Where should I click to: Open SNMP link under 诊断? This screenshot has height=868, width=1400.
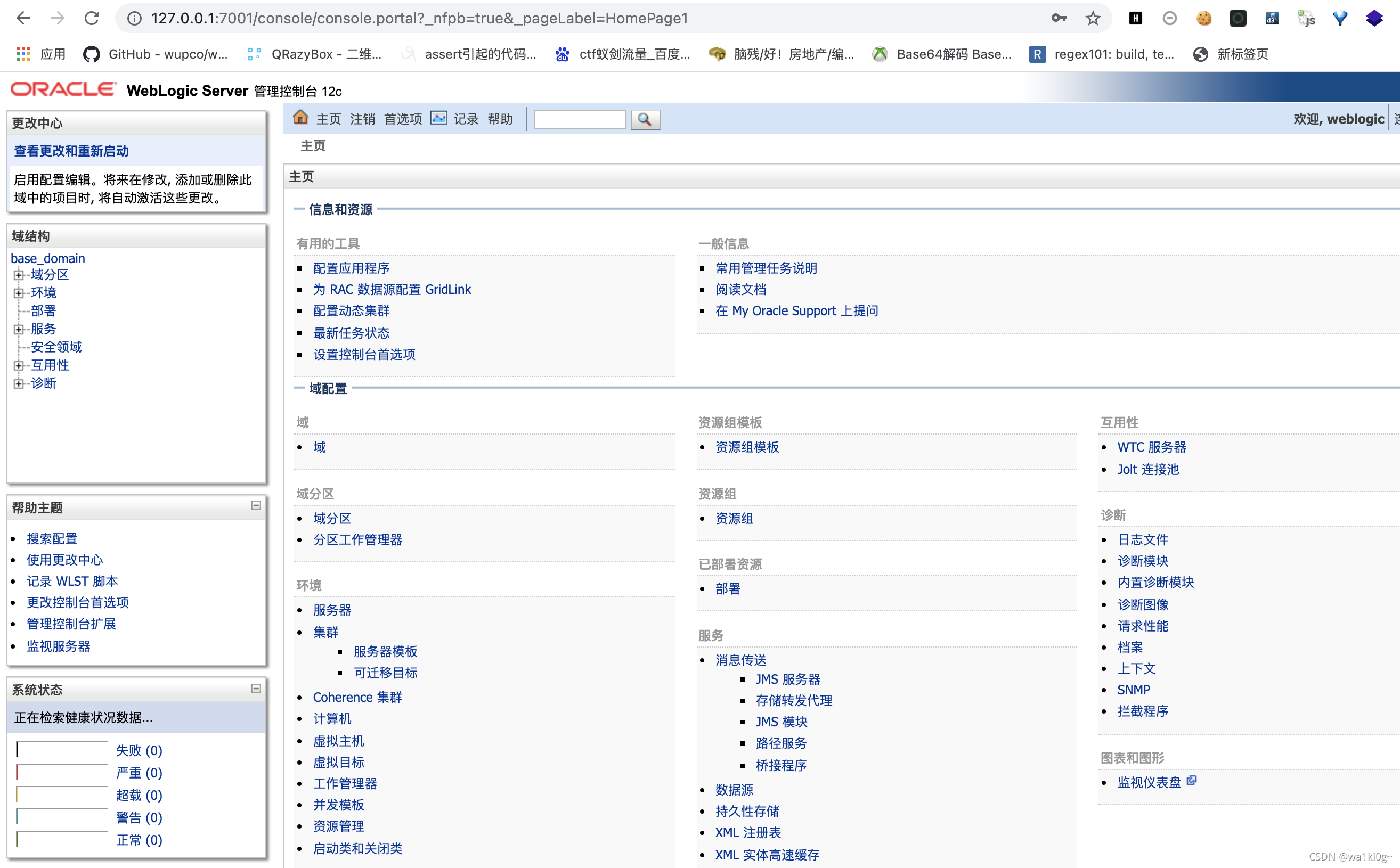click(x=1134, y=690)
